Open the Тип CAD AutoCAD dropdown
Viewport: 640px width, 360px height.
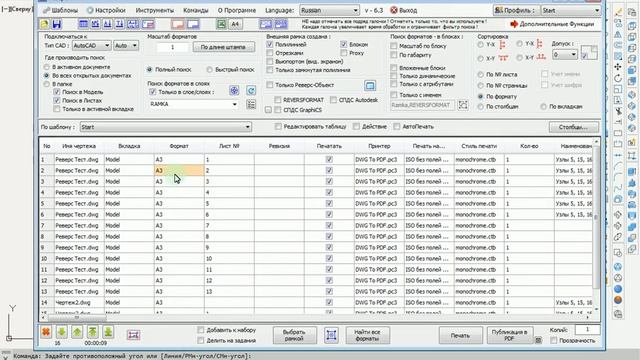pos(91,46)
